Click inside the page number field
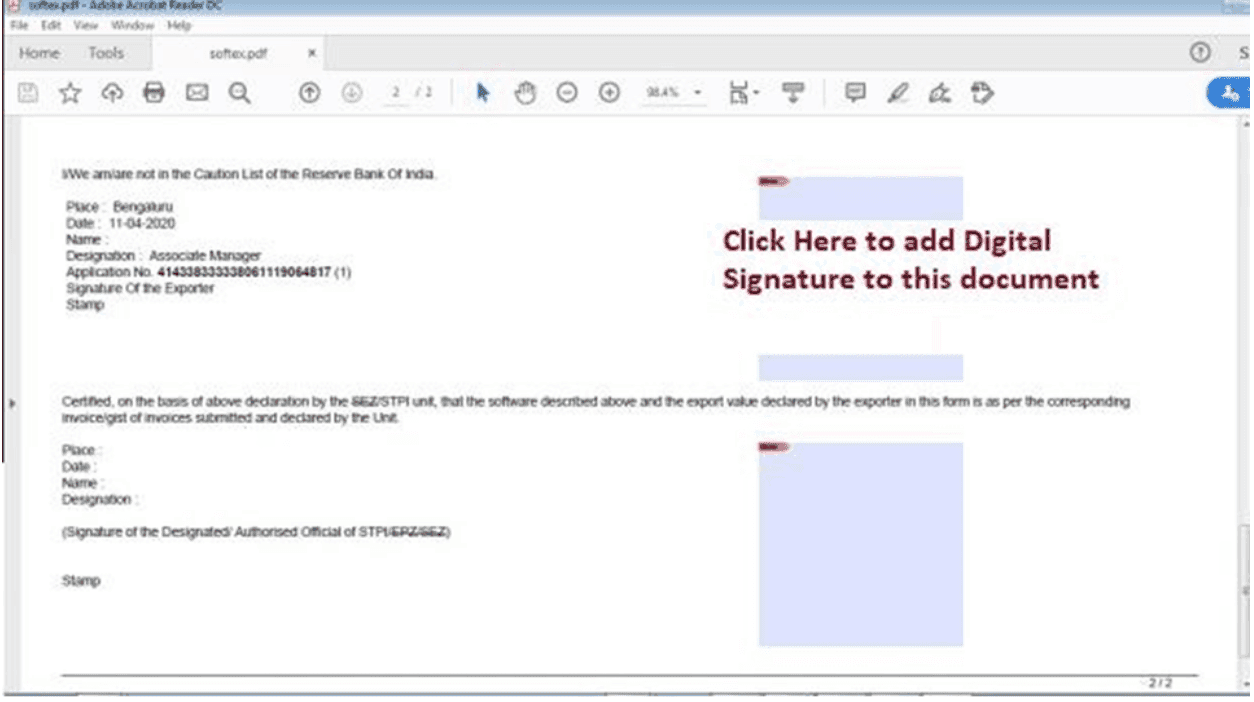This screenshot has height=702, width=1254. (394, 93)
